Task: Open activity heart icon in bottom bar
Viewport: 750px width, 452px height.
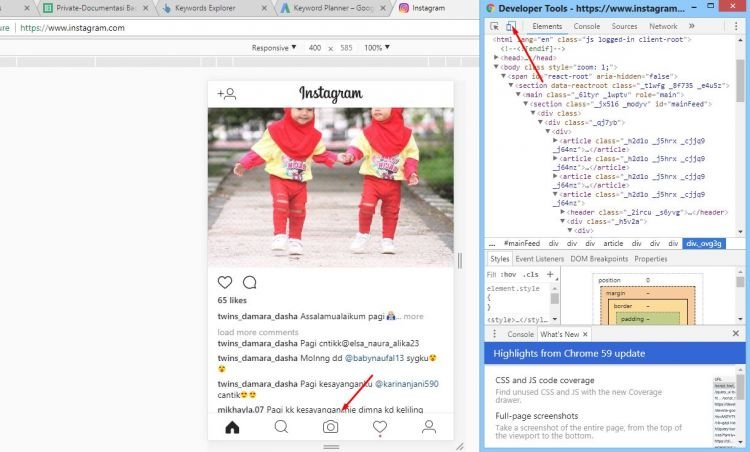Action: (x=380, y=427)
